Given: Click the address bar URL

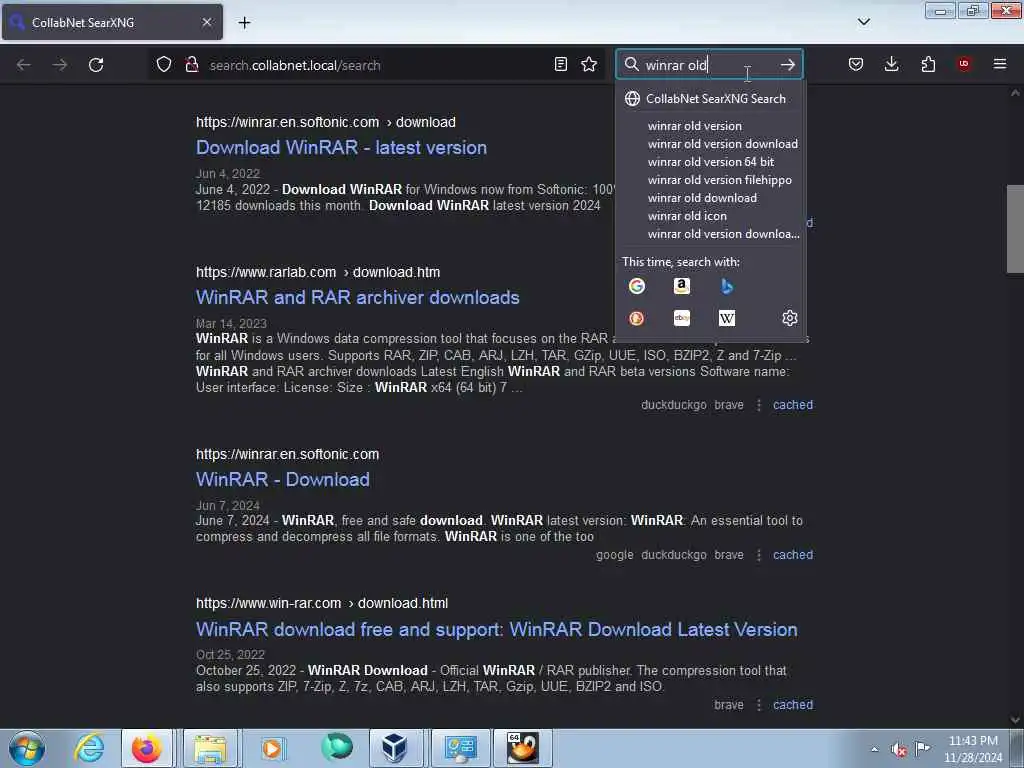Looking at the screenshot, I should pyautogui.click(x=295, y=65).
